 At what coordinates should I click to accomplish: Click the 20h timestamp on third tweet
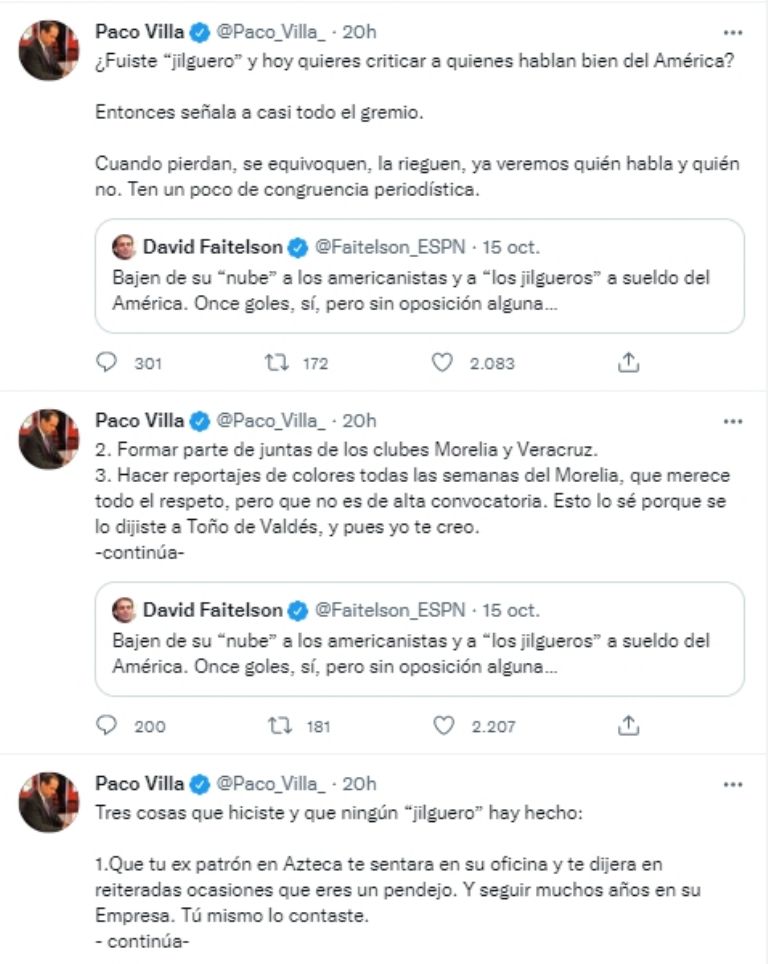coord(359,783)
